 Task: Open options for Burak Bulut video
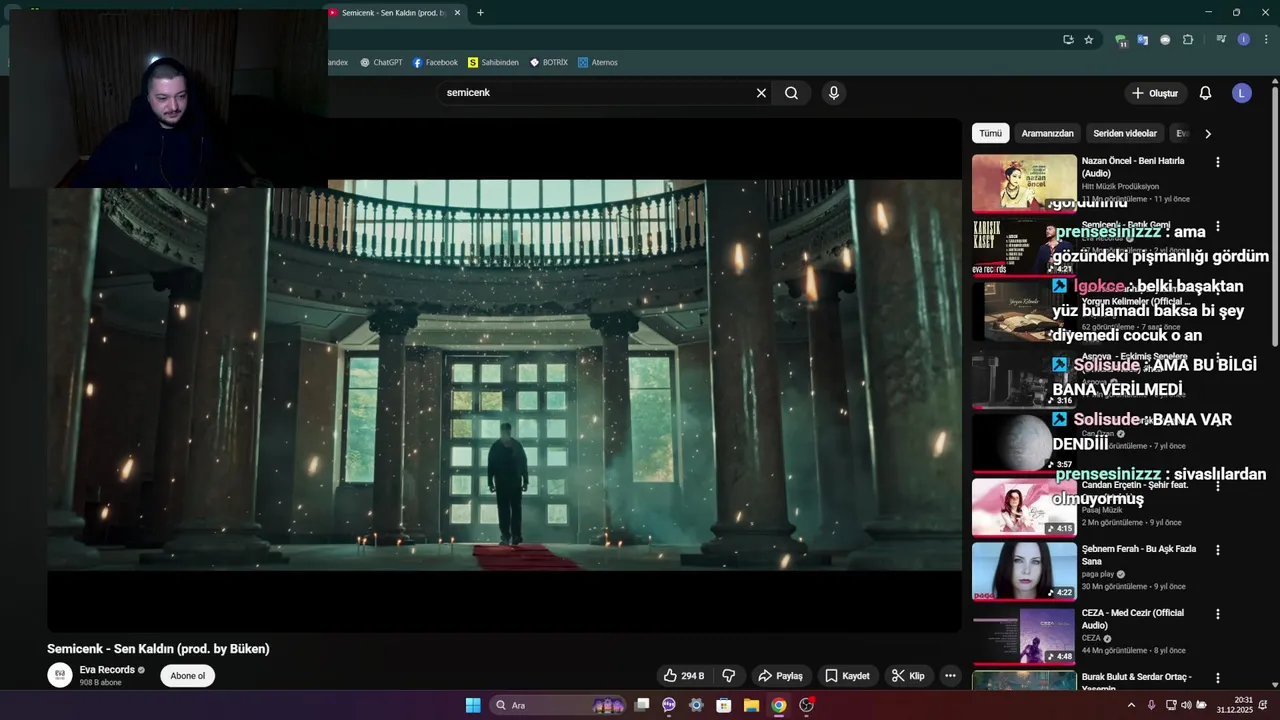coord(1217,678)
